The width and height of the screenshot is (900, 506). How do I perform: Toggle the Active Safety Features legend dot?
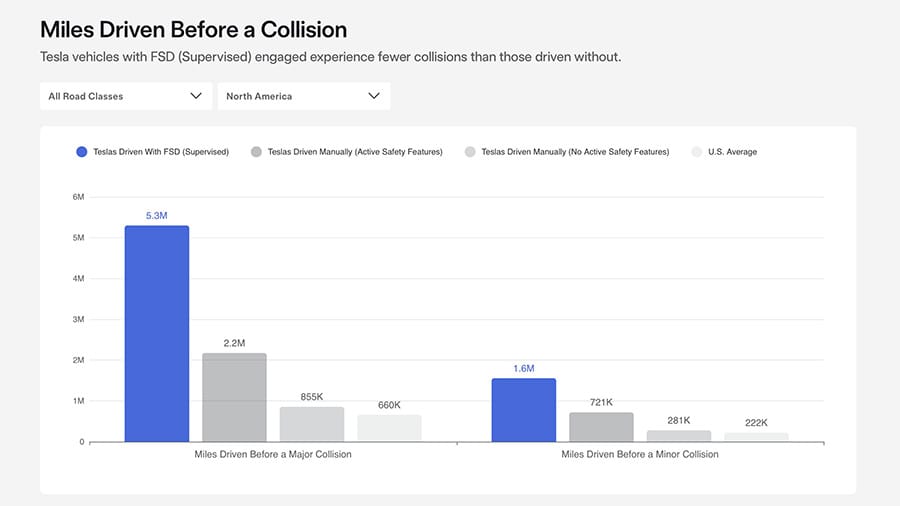point(257,152)
